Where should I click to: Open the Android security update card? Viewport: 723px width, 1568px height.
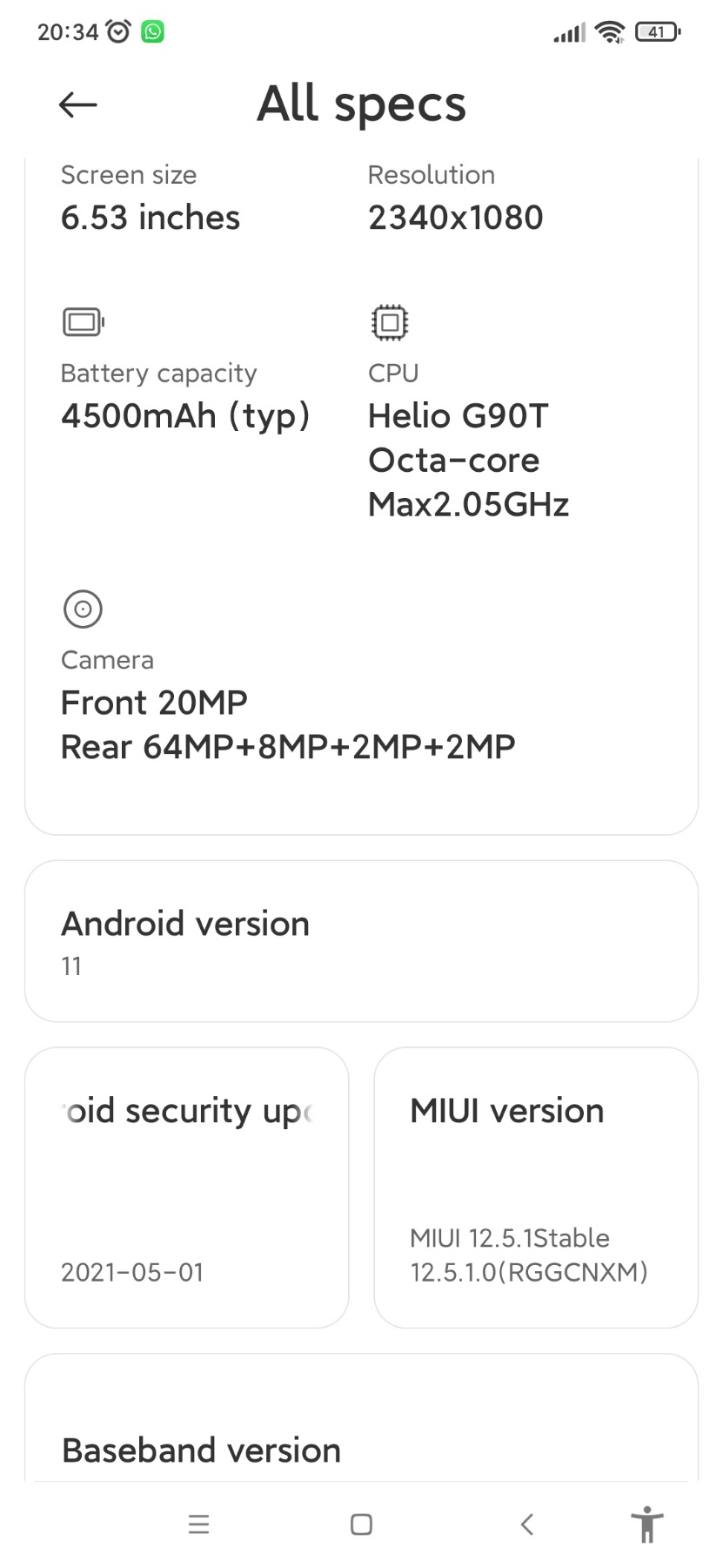click(x=186, y=1188)
